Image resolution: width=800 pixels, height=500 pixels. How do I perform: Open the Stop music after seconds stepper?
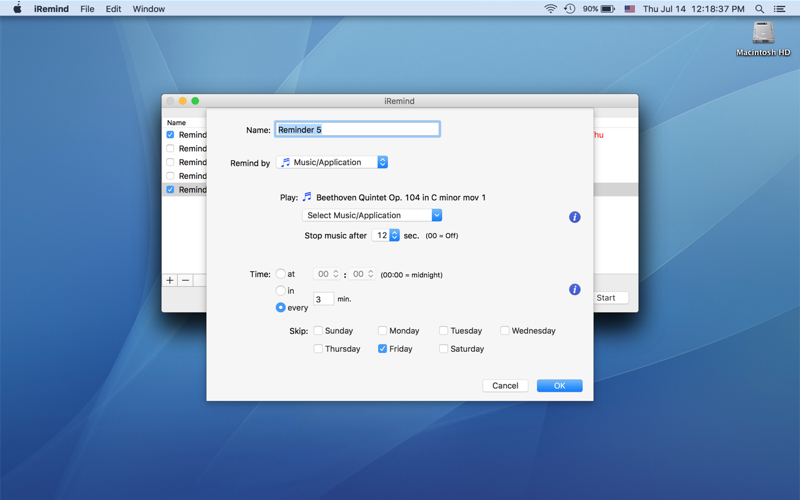394,235
